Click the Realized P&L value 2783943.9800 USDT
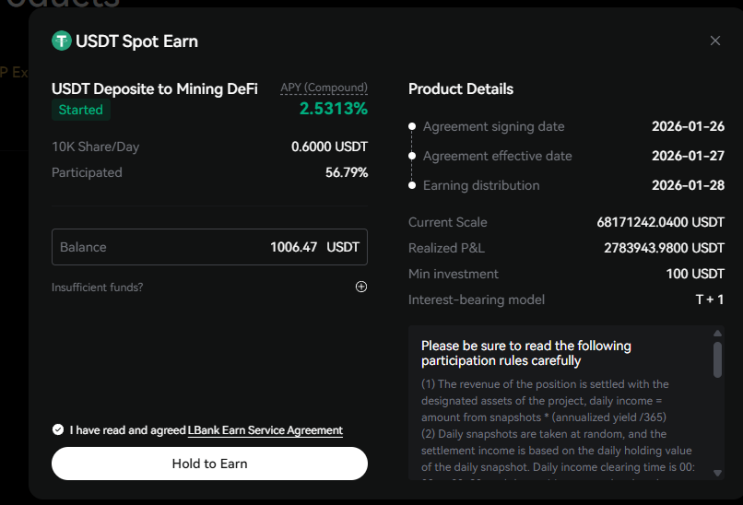This screenshot has height=505, width=743. click(664, 248)
